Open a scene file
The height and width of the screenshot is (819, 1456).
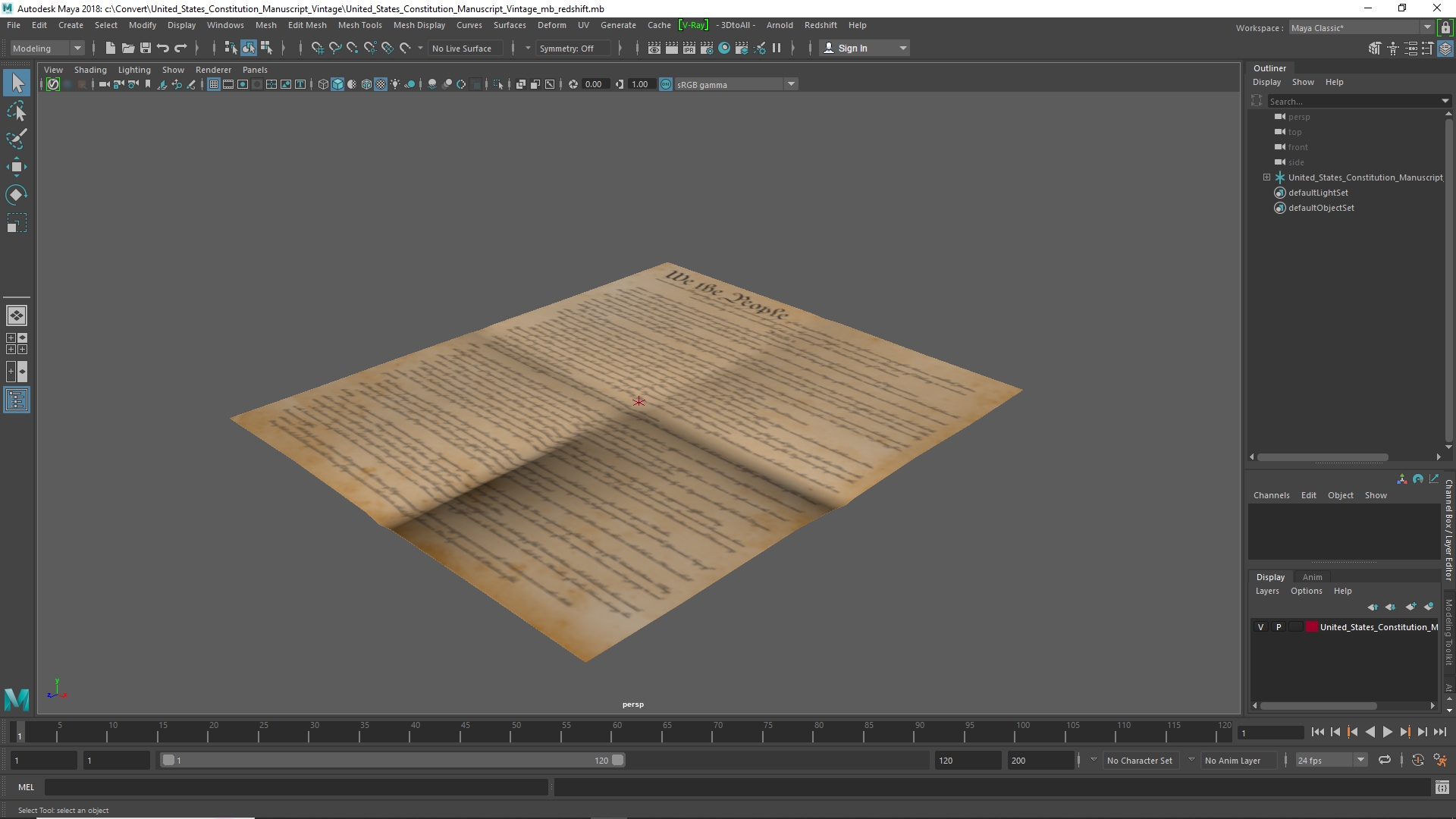click(x=128, y=48)
